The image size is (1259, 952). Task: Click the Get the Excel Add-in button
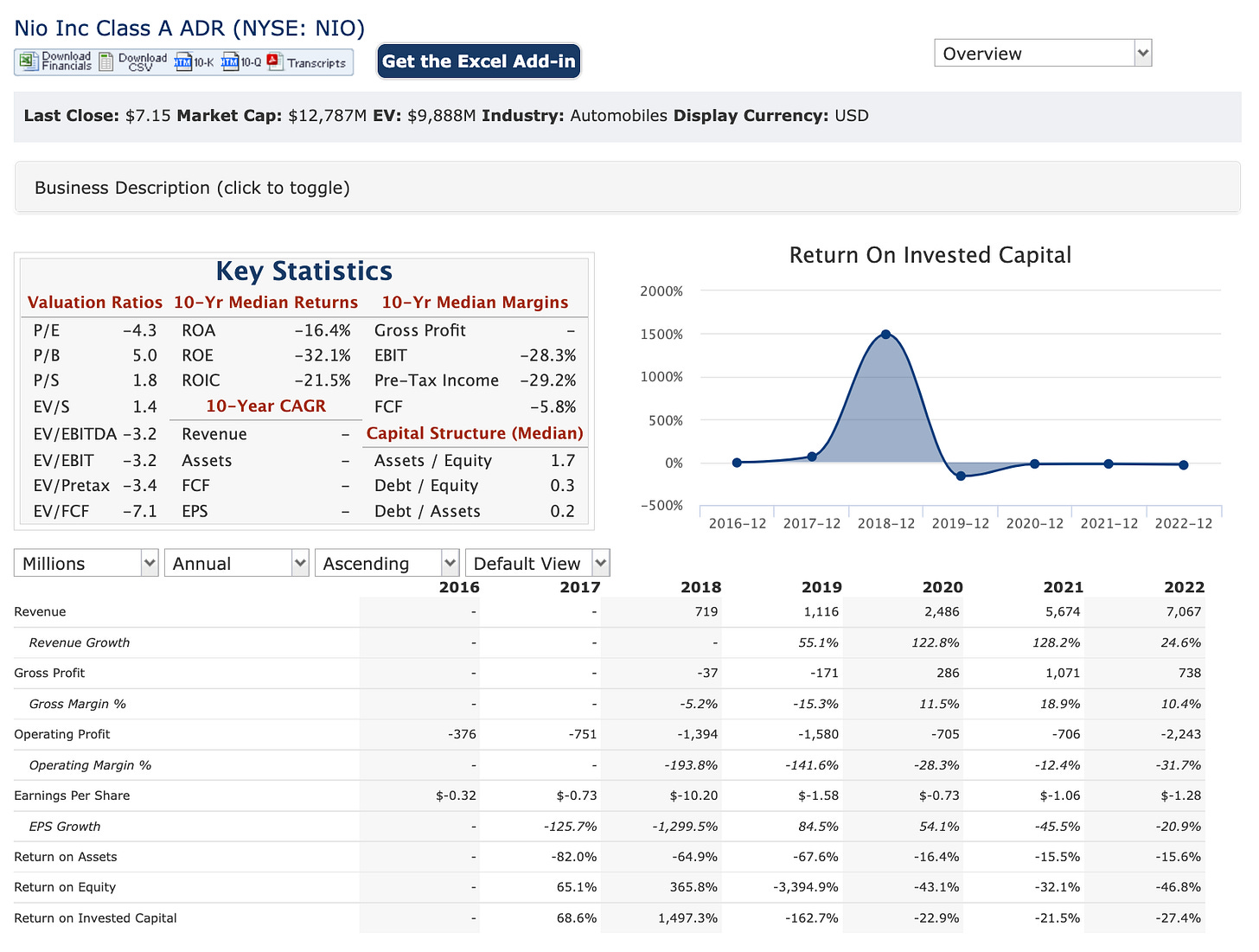[478, 61]
